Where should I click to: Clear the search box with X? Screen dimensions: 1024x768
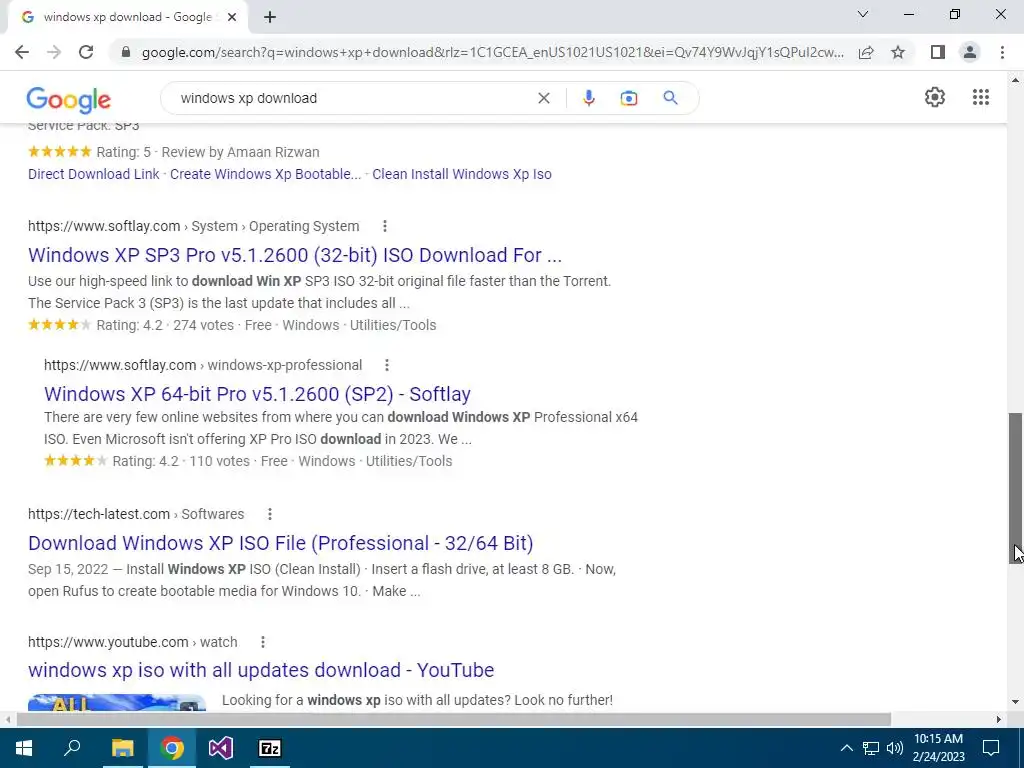(x=543, y=98)
